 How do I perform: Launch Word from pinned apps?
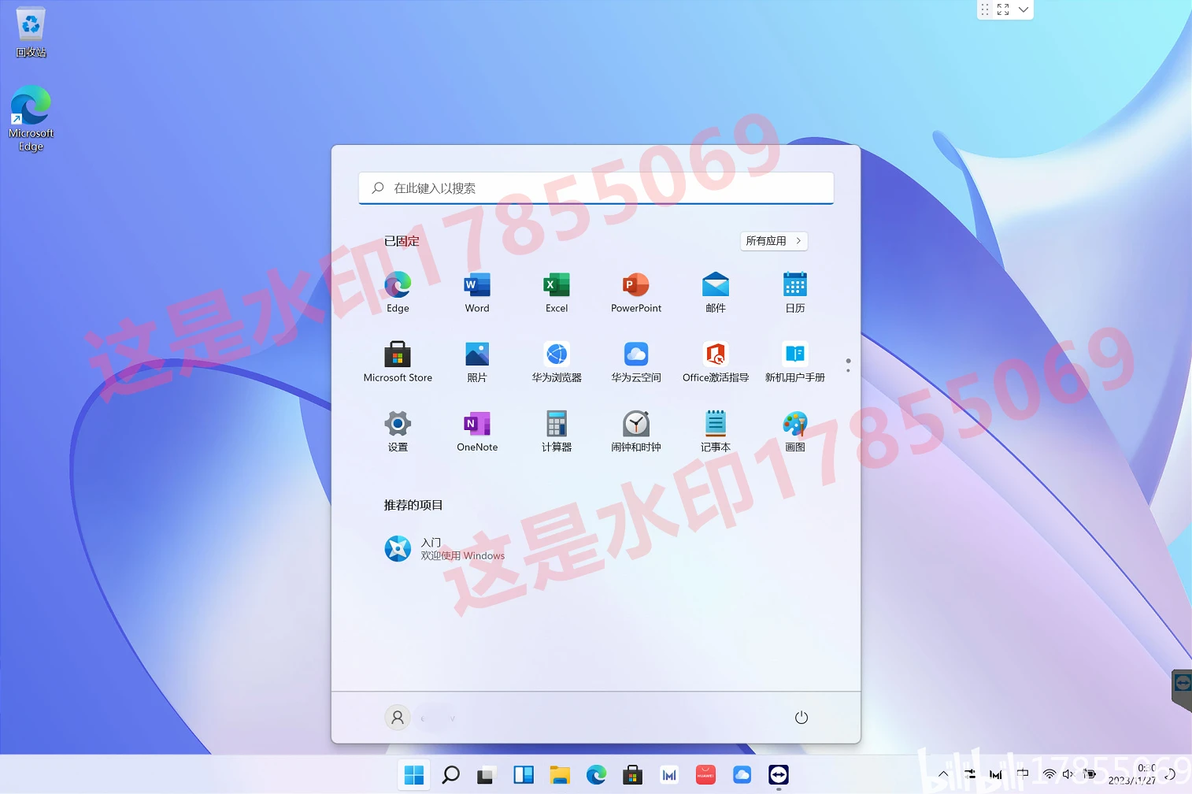(477, 292)
